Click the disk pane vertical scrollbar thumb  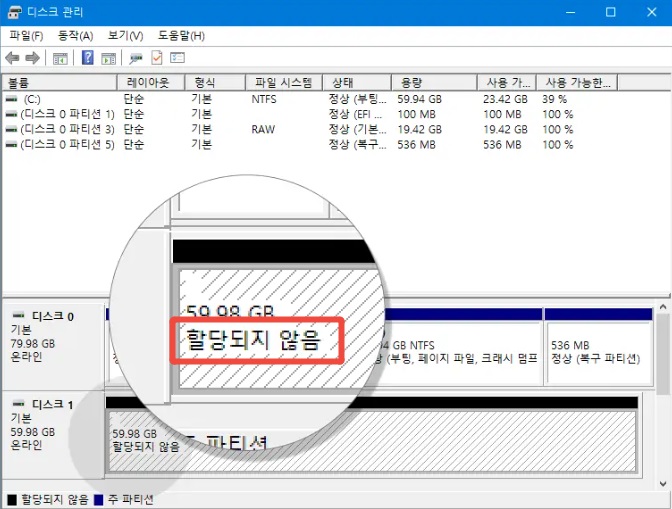tap(663, 353)
